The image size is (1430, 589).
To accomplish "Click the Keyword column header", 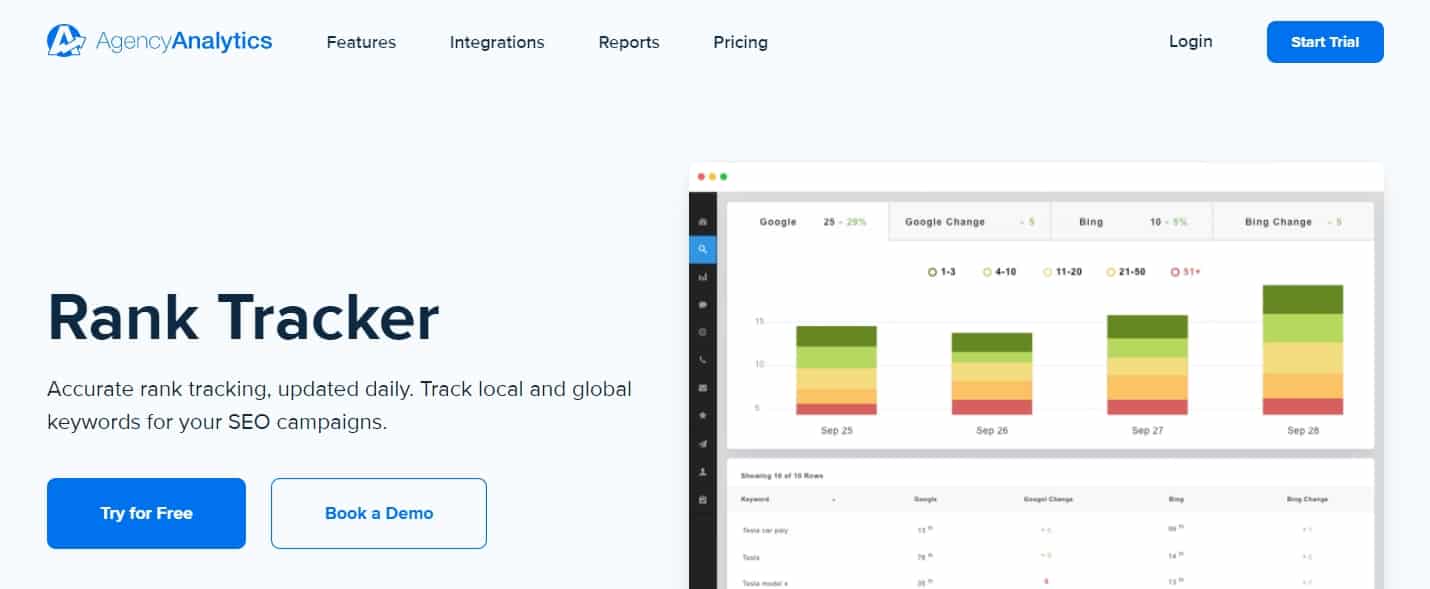I will (755, 498).
